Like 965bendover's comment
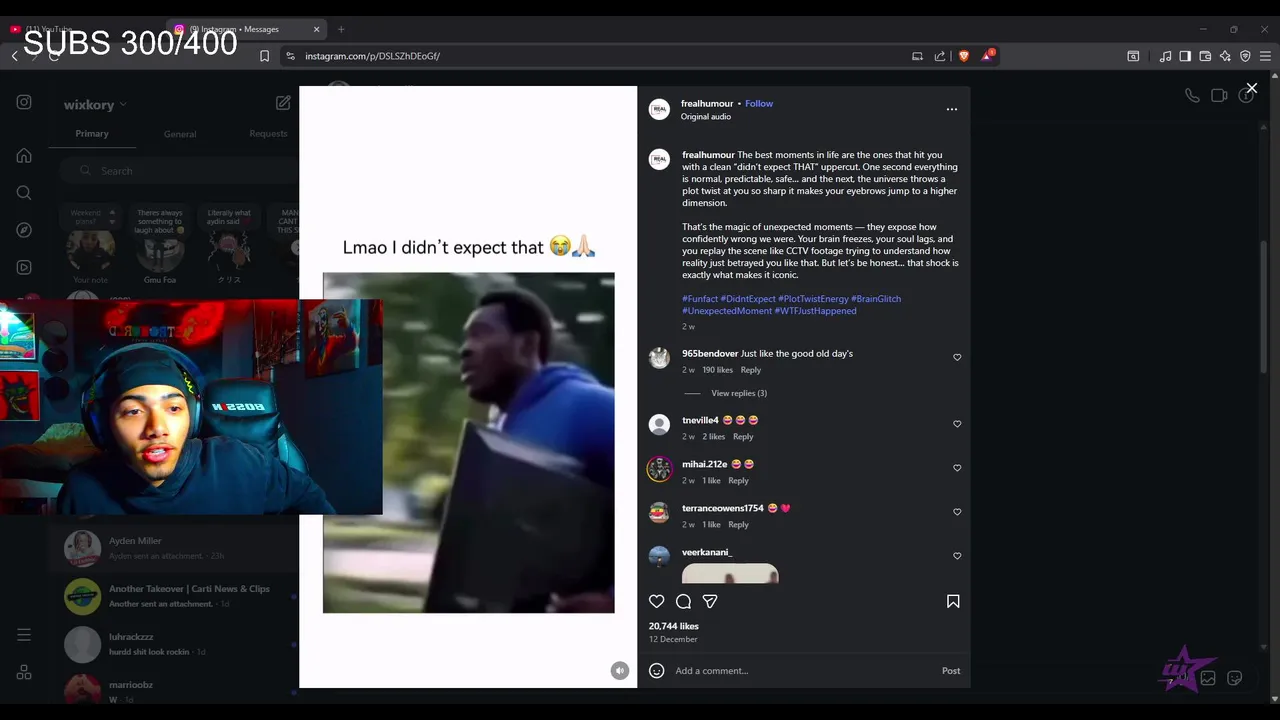Viewport: 1280px width, 720px height. 957,357
